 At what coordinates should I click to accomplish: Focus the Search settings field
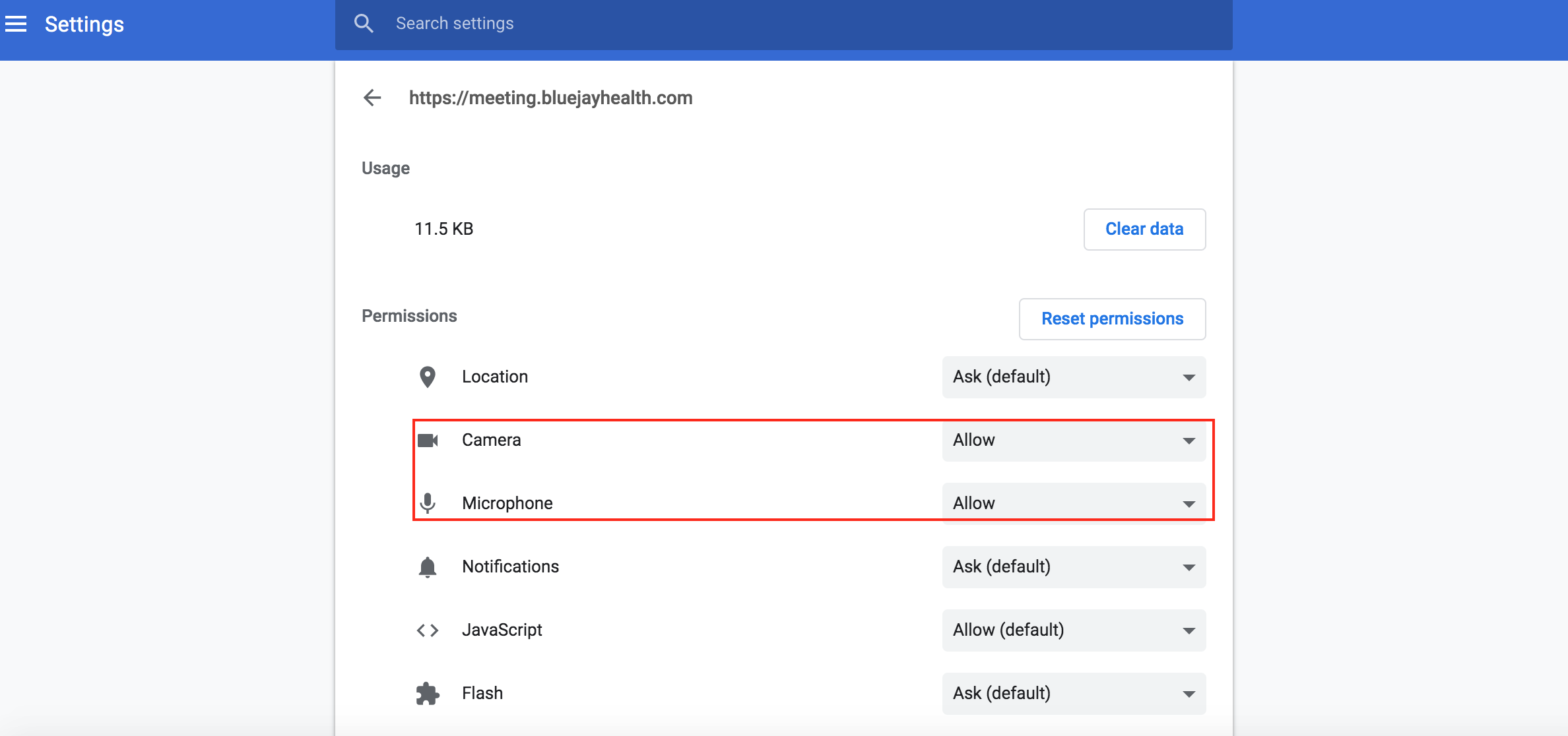coord(792,24)
